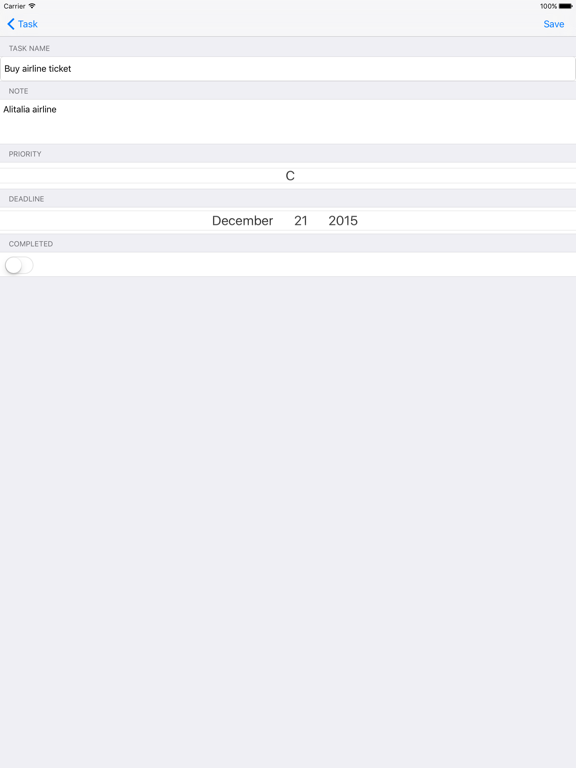576x768 pixels.
Task: Tap the DEADLINE section header
Action: 26,199
